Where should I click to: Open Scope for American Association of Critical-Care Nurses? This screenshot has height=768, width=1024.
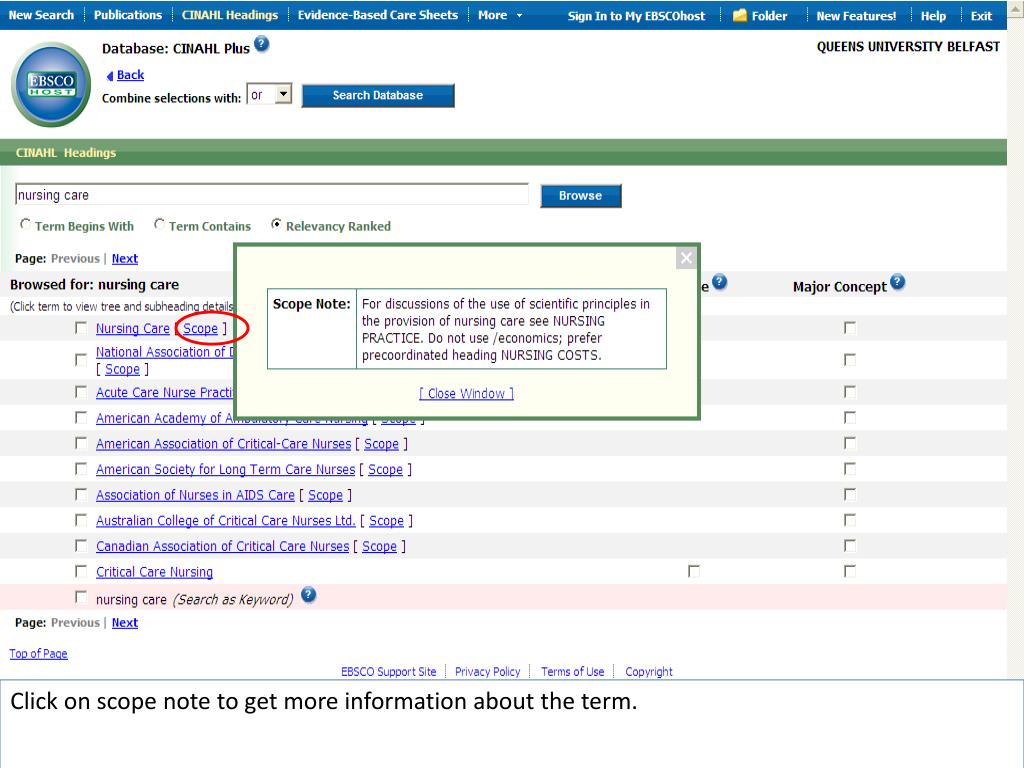[381, 444]
